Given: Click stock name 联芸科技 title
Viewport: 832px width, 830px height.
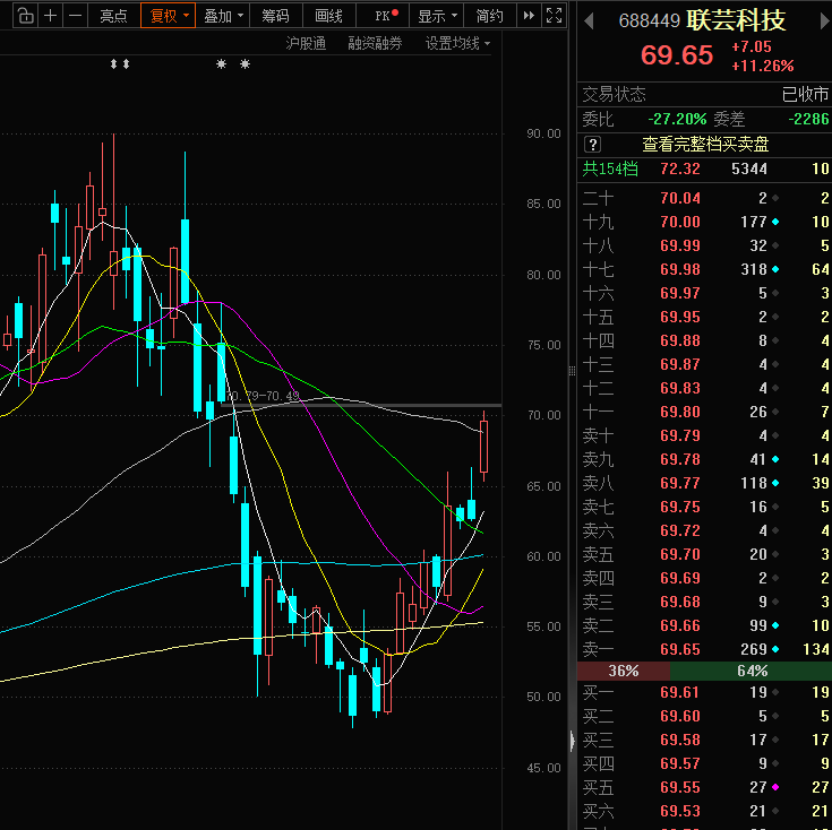Looking at the screenshot, I should 736,20.
